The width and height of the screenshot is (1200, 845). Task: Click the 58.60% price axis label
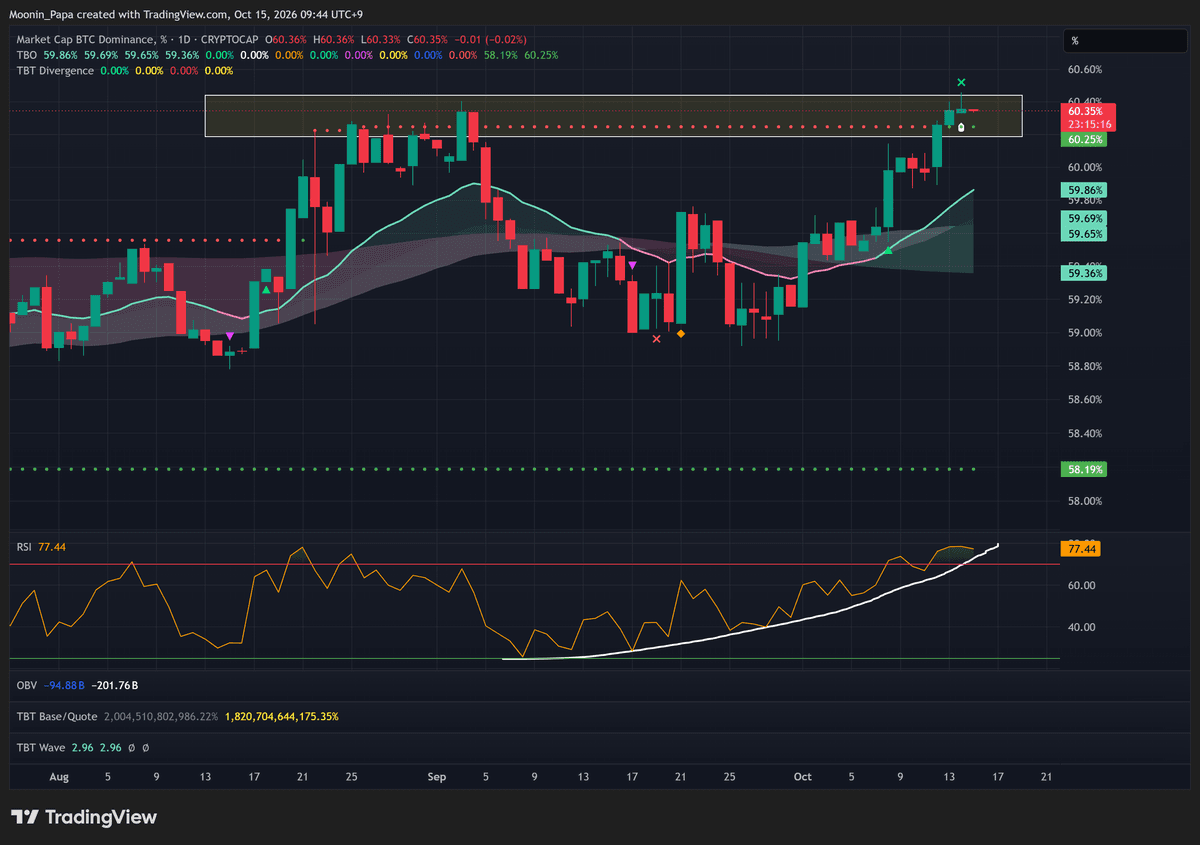point(1086,400)
